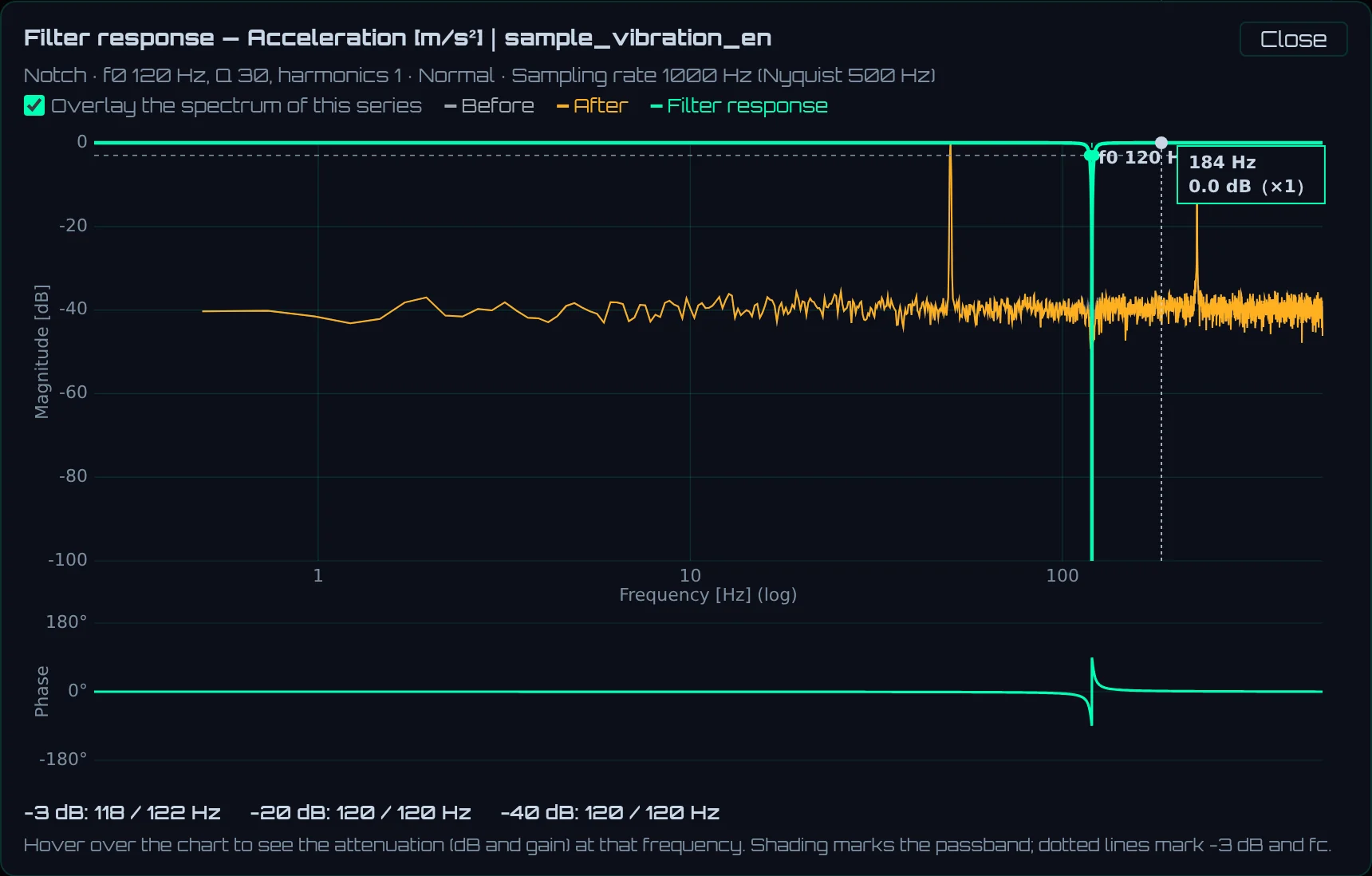Uncheck Overlay the spectrum of this series

pos(34,105)
